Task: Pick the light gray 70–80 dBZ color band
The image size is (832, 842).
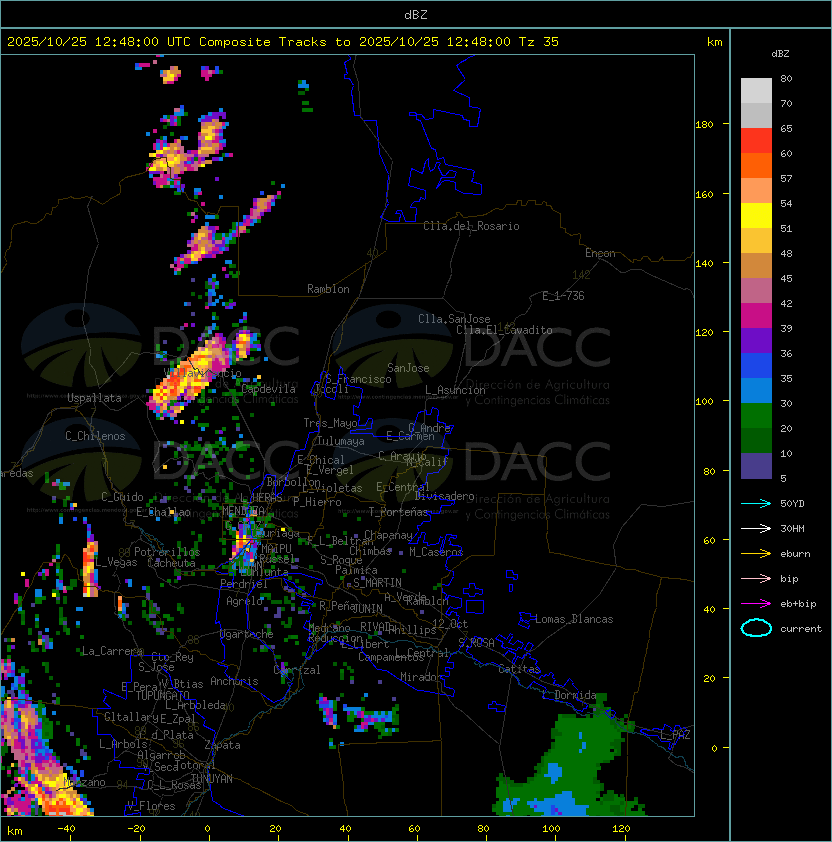Action: (x=756, y=90)
